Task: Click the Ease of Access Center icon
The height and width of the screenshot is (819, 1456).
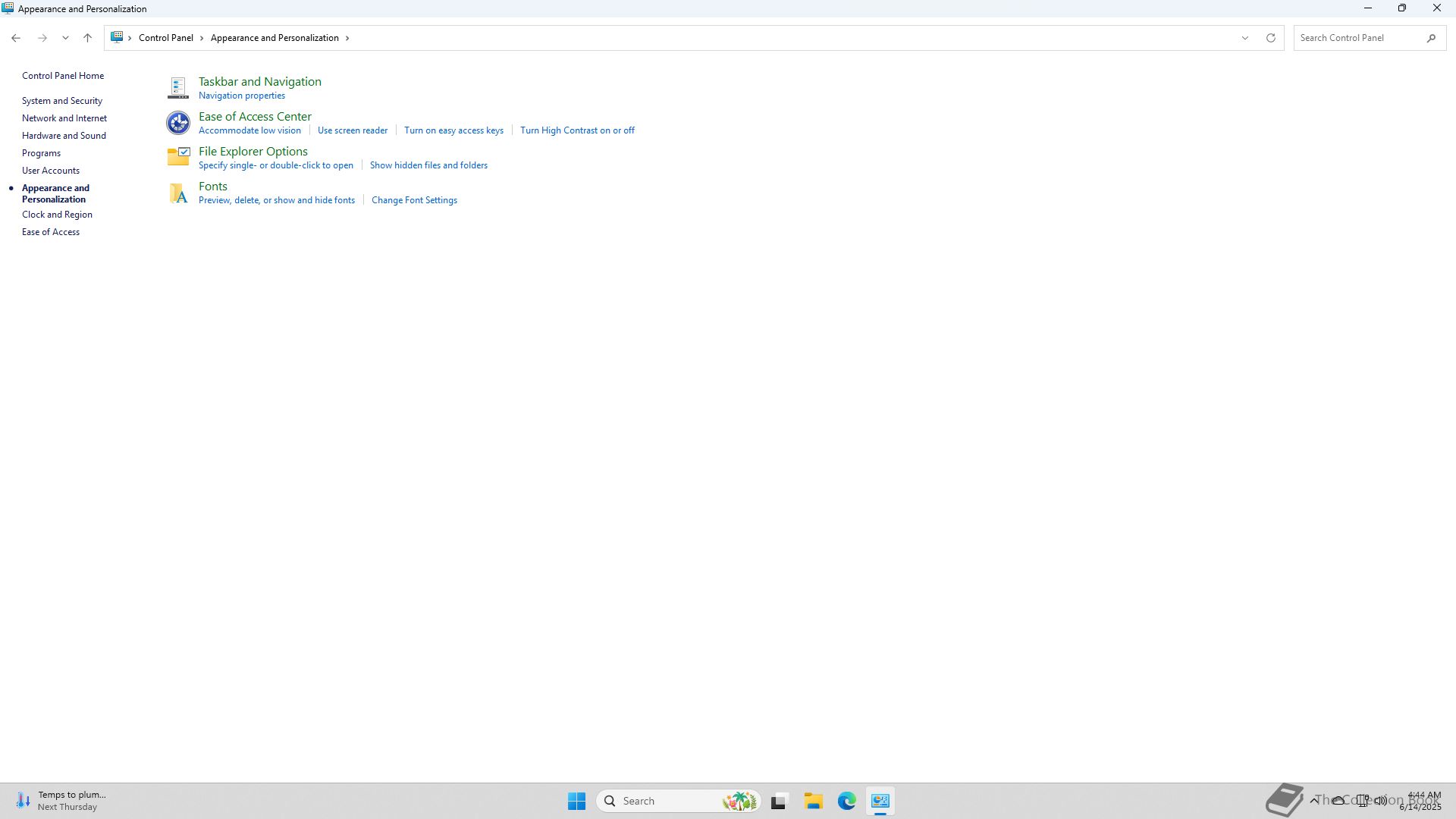Action: tap(177, 123)
